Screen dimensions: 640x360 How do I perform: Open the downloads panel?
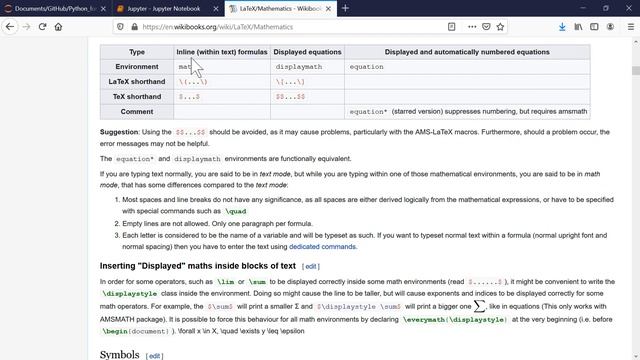(x=562, y=27)
